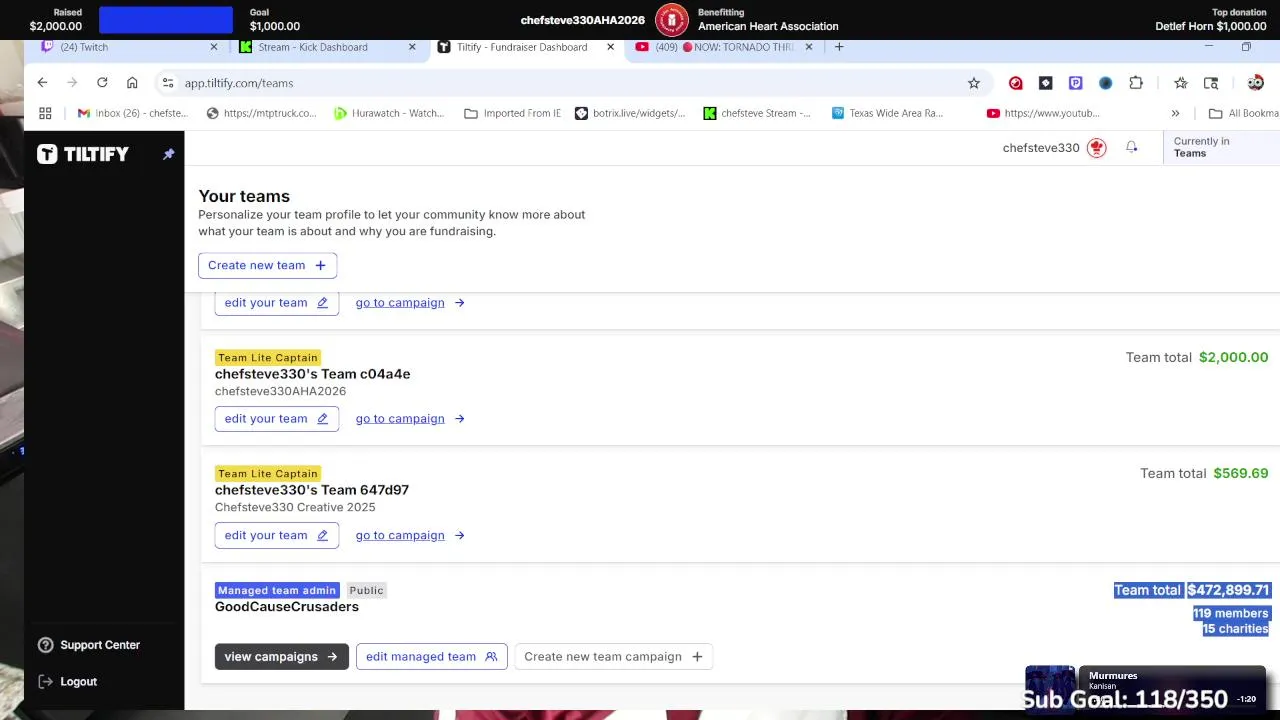
Task: Click the chefsteve330AHA2026 campaign text under team
Action: (280, 391)
